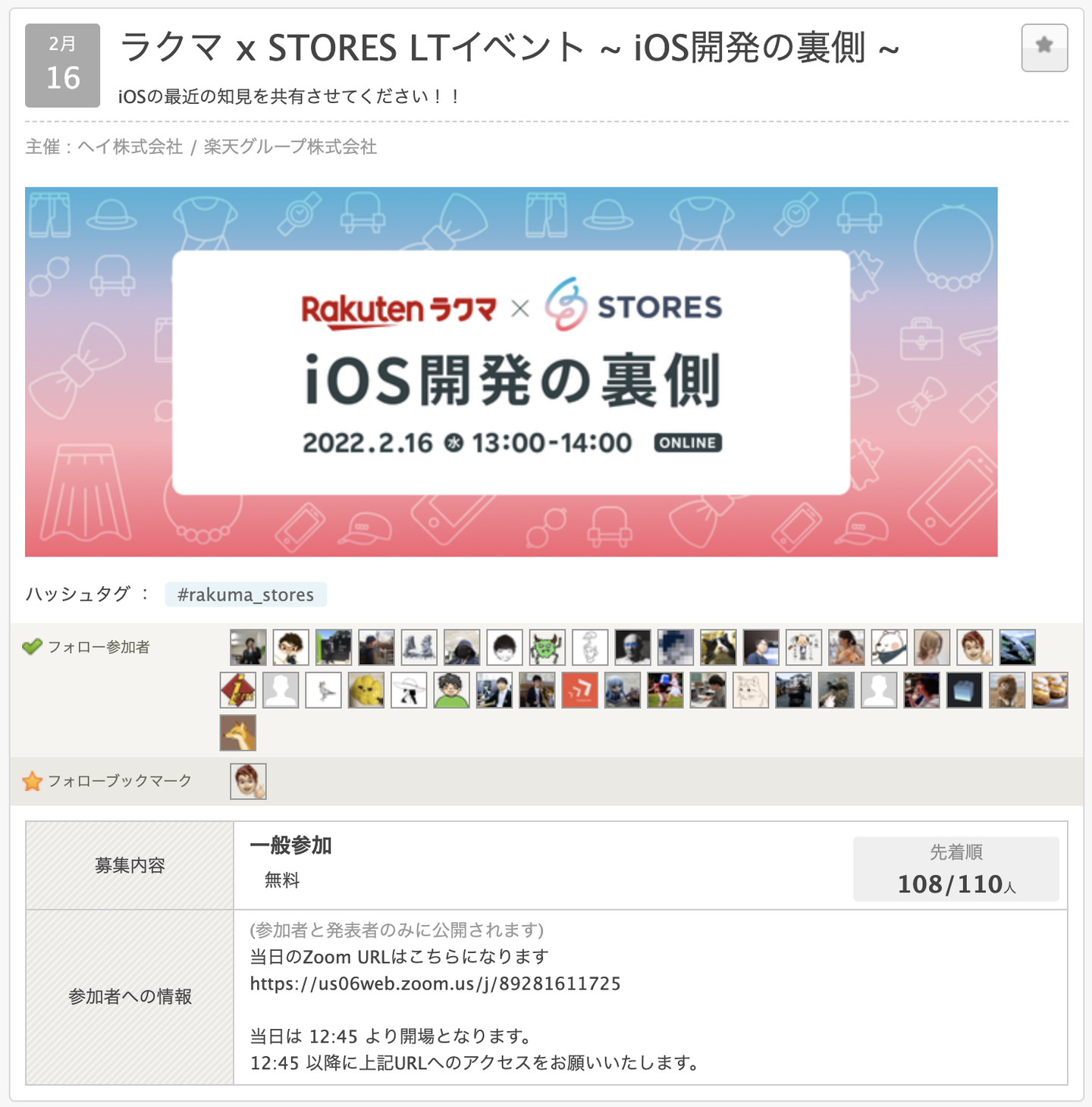Click the first participant avatar in フォロー参加者

coord(248,648)
